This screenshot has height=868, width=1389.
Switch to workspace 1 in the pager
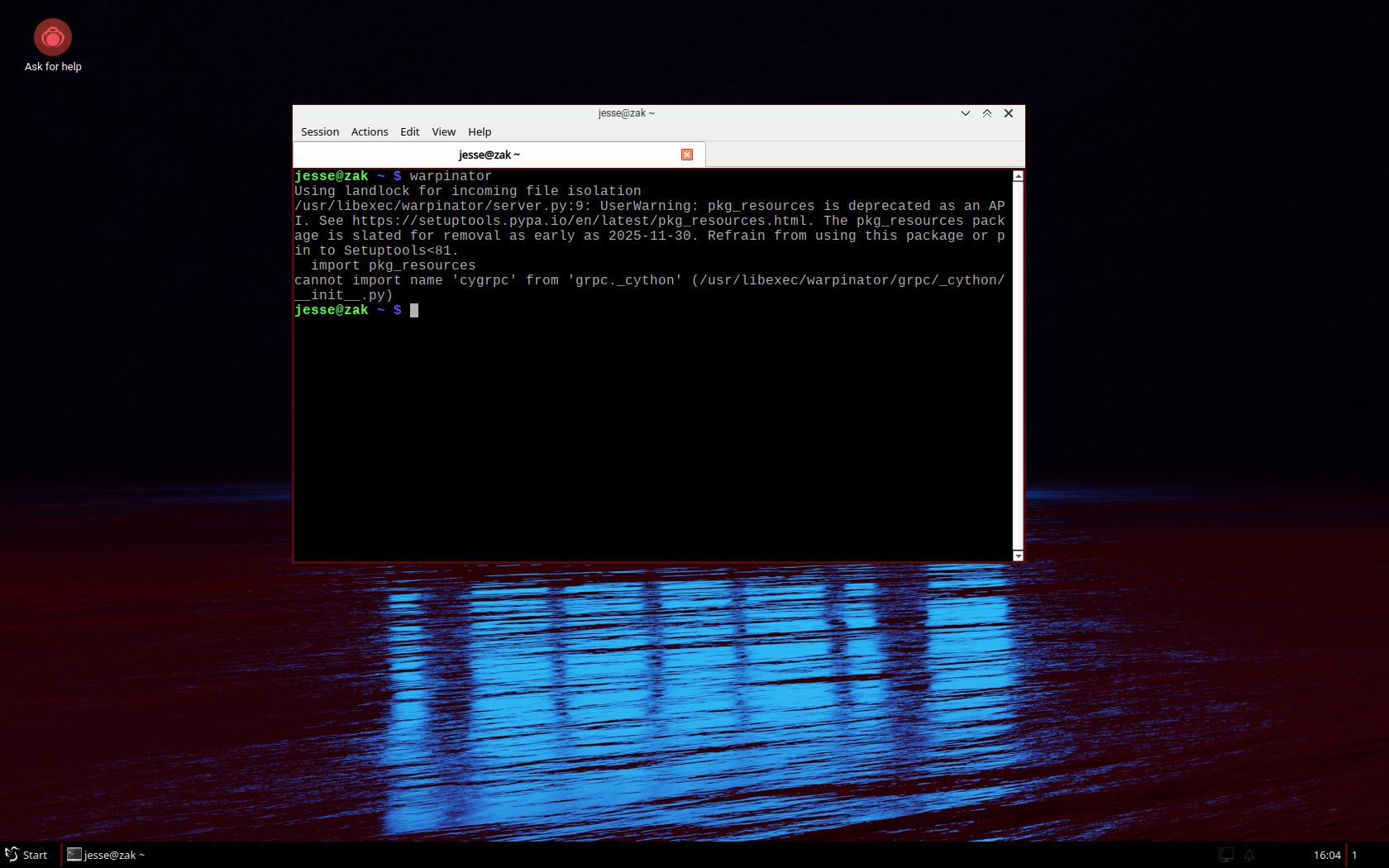(x=1354, y=855)
